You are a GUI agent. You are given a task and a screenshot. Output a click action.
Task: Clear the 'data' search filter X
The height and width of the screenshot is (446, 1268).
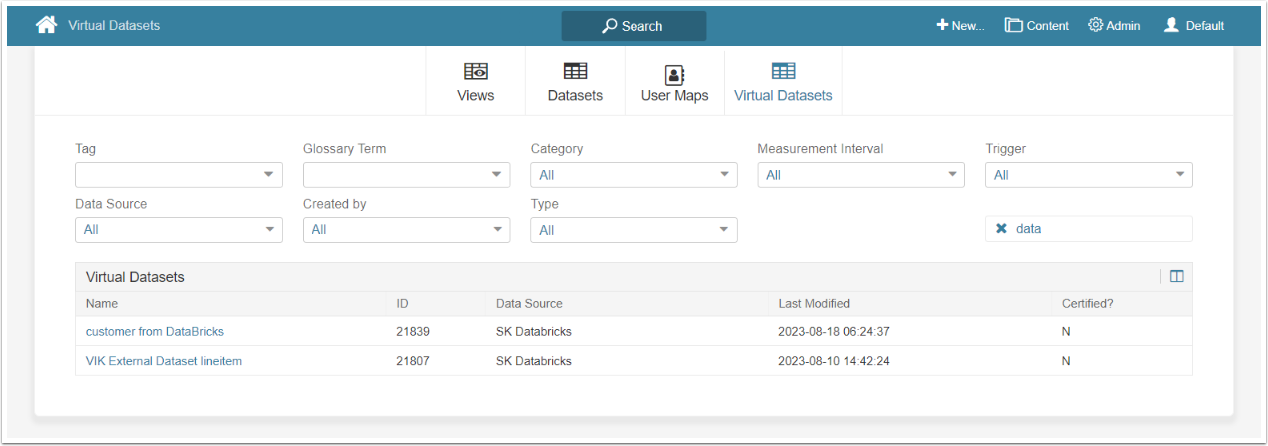coord(1001,229)
